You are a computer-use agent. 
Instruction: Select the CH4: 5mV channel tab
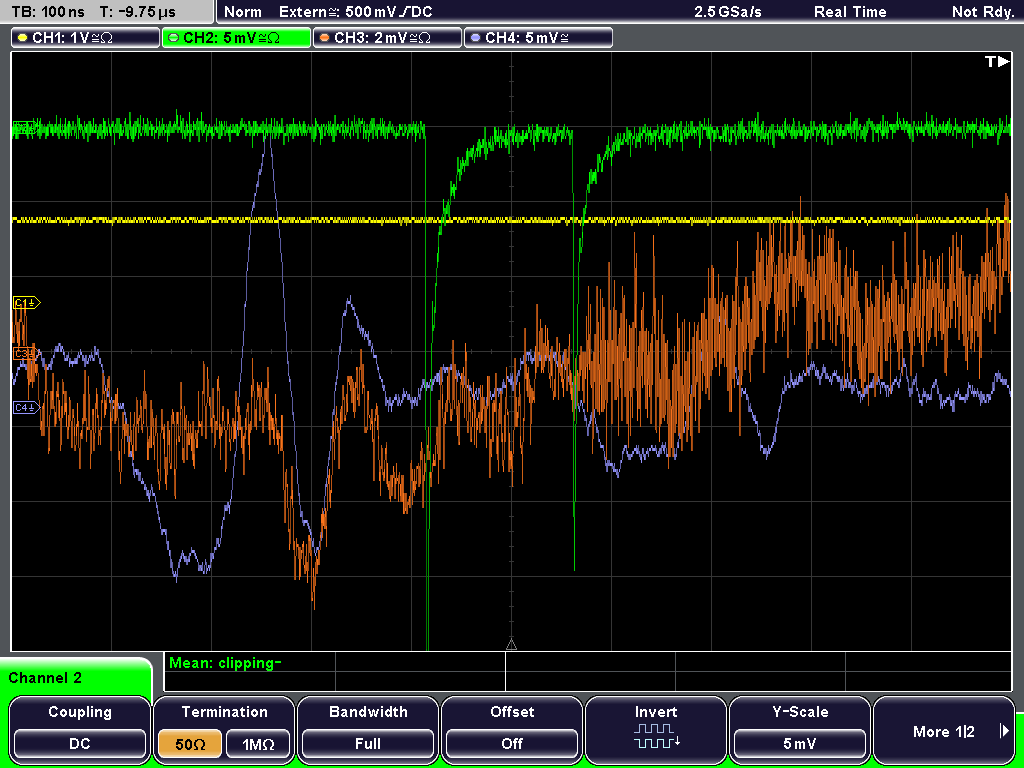pyautogui.click(x=538, y=38)
